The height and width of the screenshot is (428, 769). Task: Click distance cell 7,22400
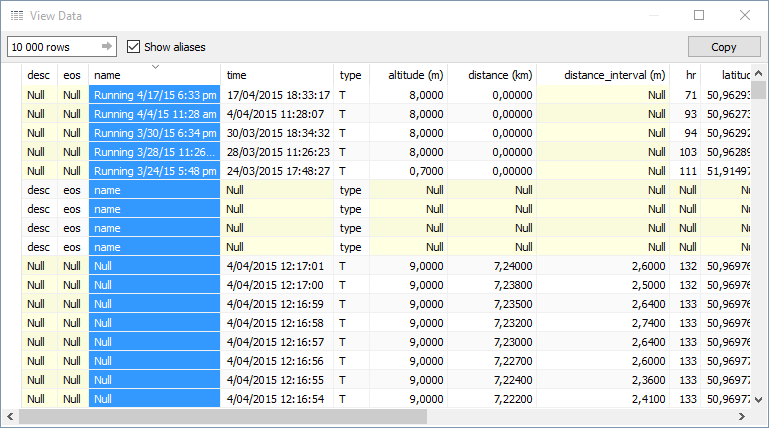[492, 380]
